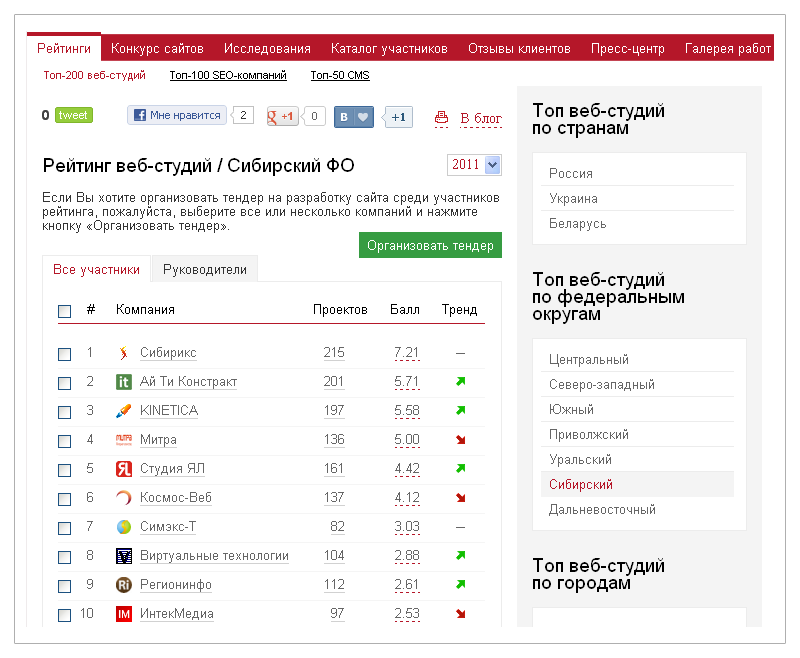Check the box for Студия ЯЛ row
800x658 pixels.
[64, 470]
